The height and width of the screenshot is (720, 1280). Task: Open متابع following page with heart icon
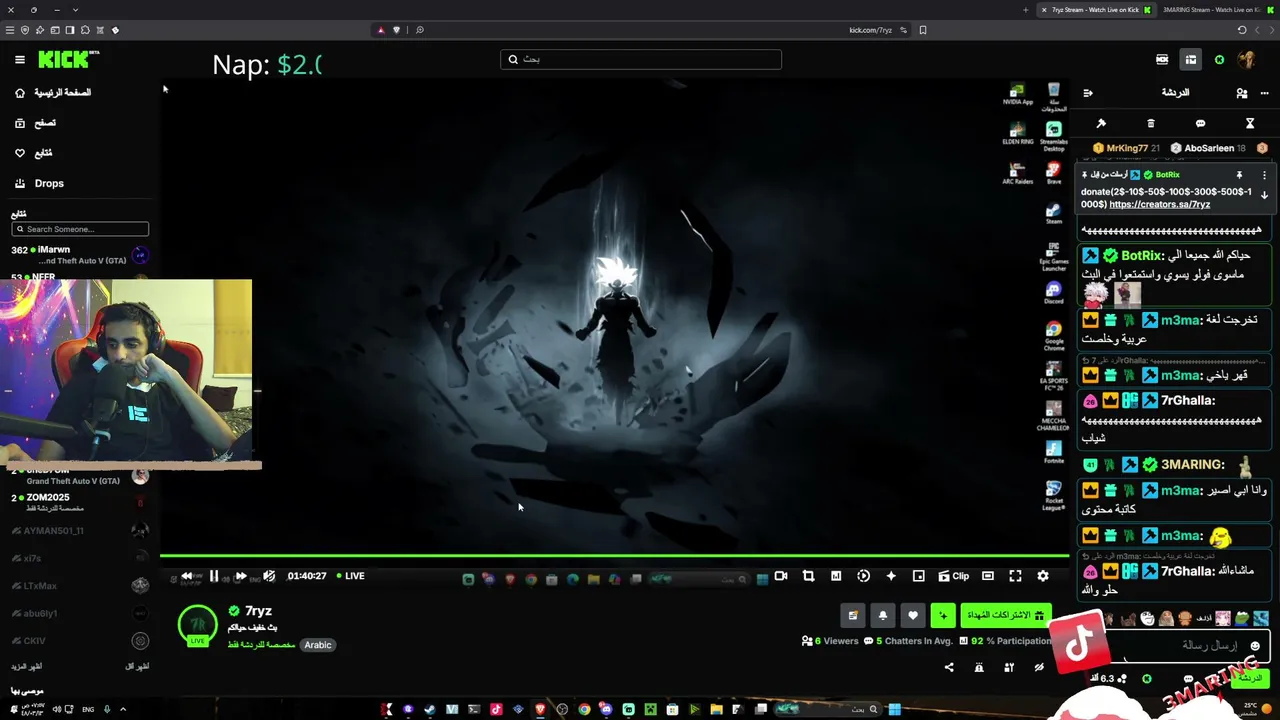pos(34,153)
